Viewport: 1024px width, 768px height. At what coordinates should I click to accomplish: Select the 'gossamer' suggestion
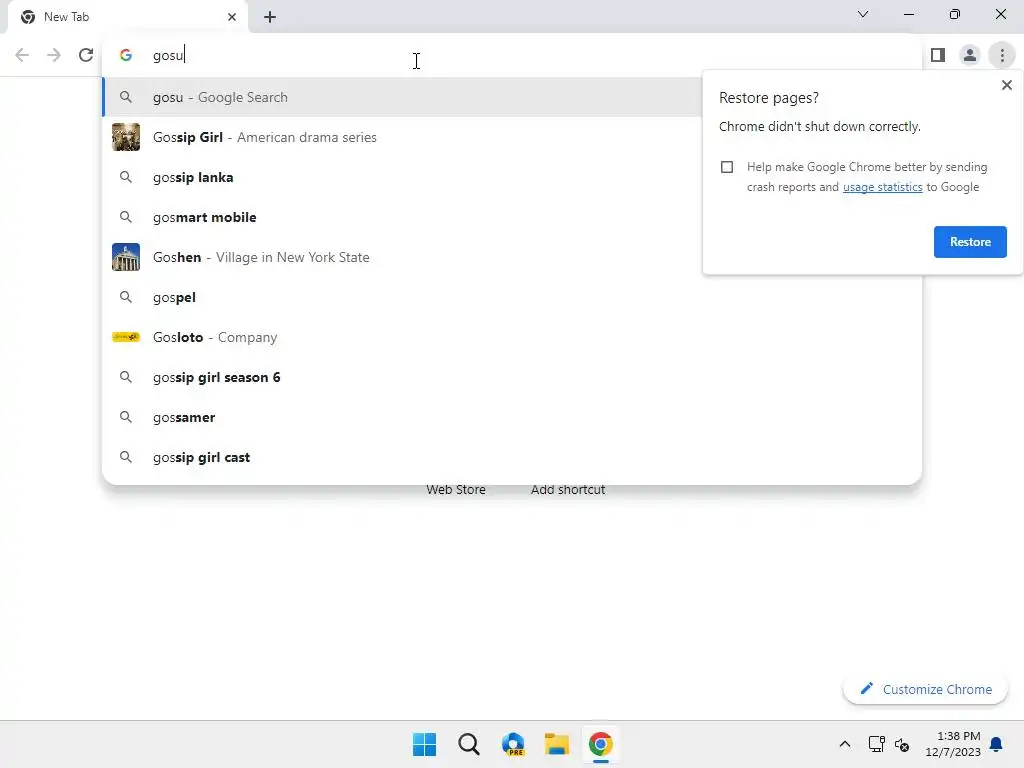pos(512,417)
